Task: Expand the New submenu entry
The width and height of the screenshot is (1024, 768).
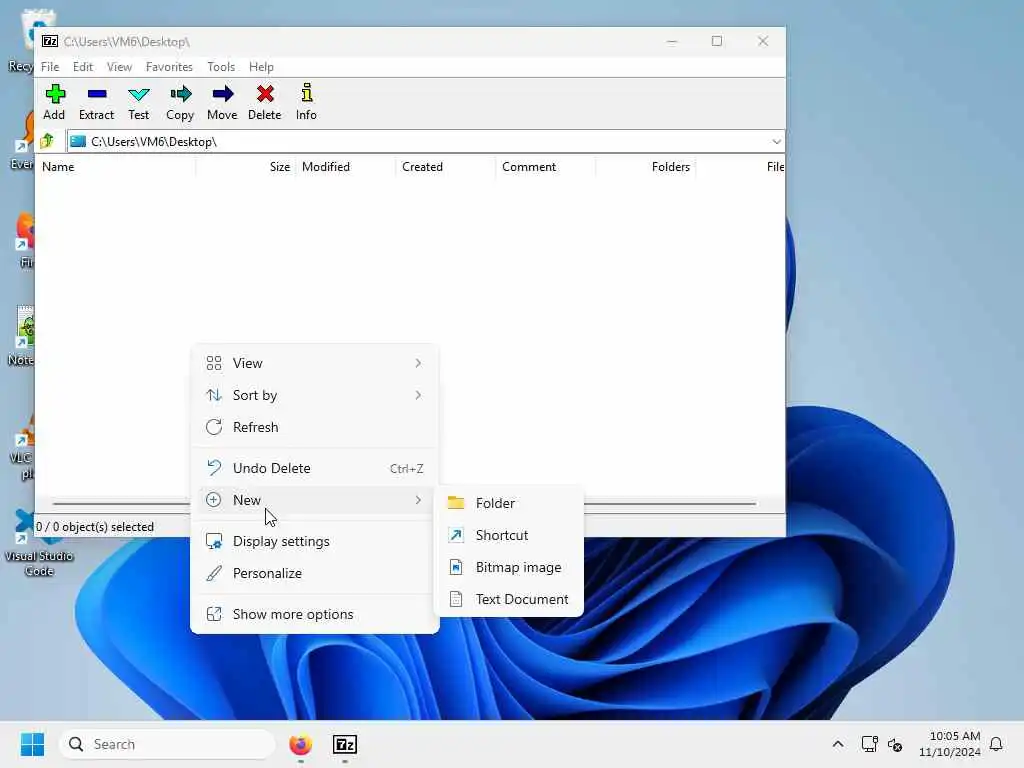Action: tap(314, 500)
